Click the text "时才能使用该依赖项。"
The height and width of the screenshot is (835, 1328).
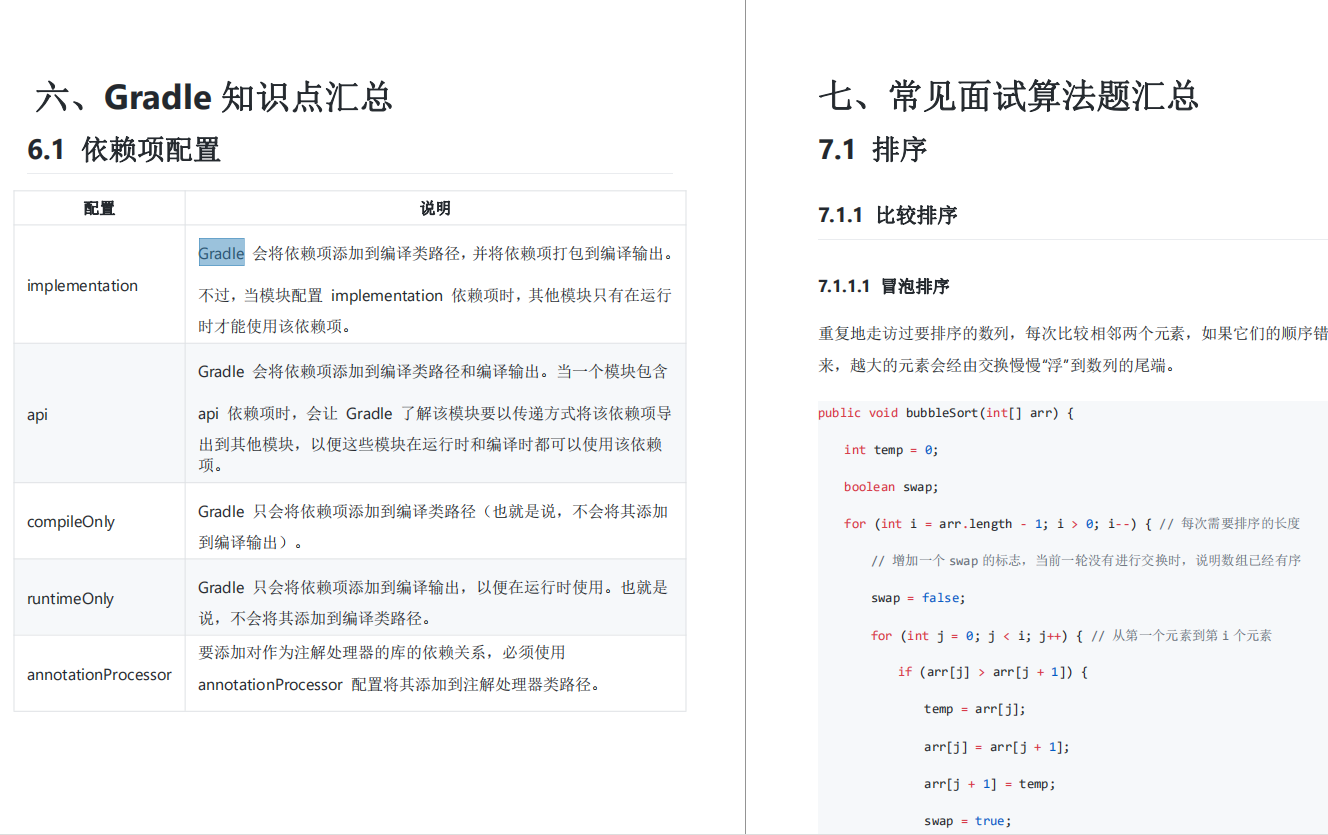(x=275, y=326)
